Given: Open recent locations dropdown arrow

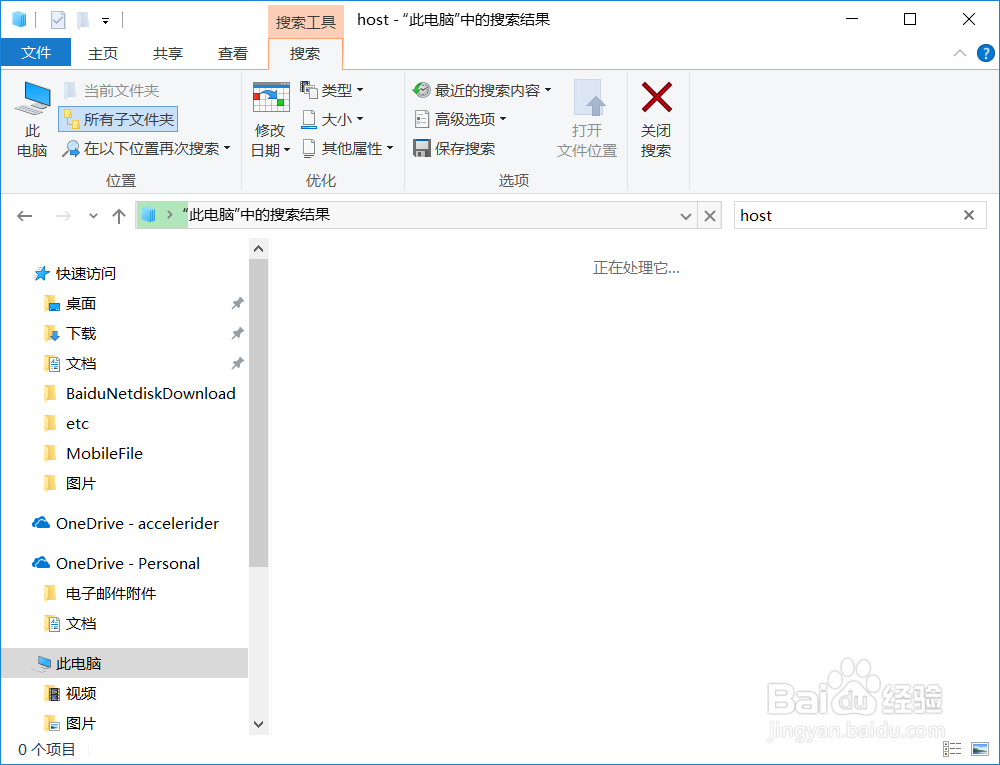Looking at the screenshot, I should click(93, 216).
